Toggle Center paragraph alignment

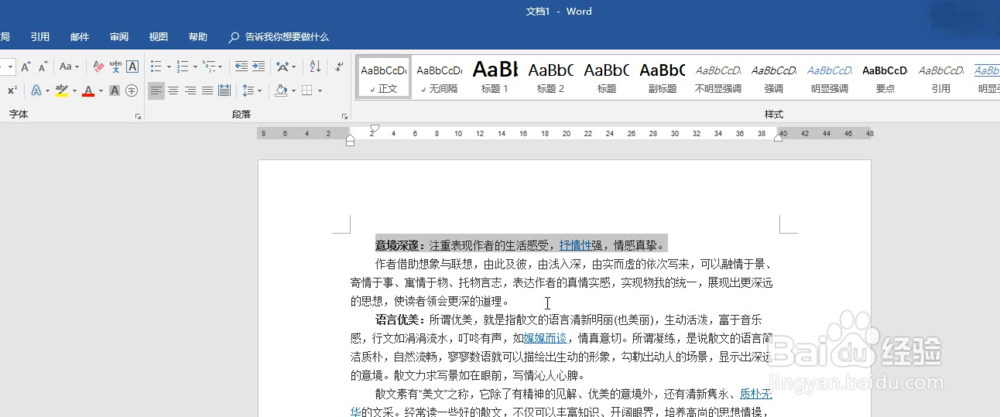pyautogui.click(x=173, y=91)
